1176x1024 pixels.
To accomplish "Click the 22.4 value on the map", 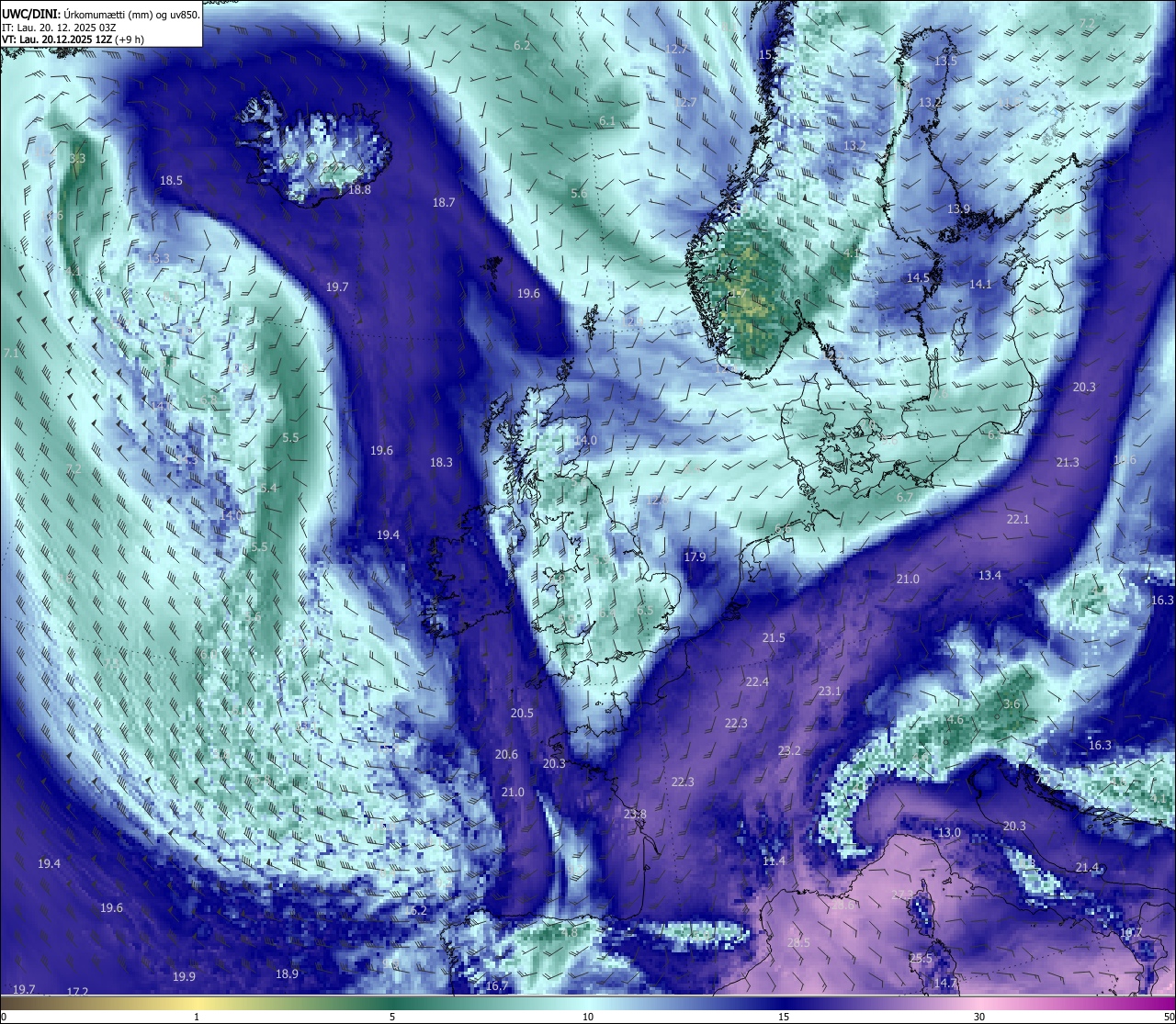I will (756, 682).
